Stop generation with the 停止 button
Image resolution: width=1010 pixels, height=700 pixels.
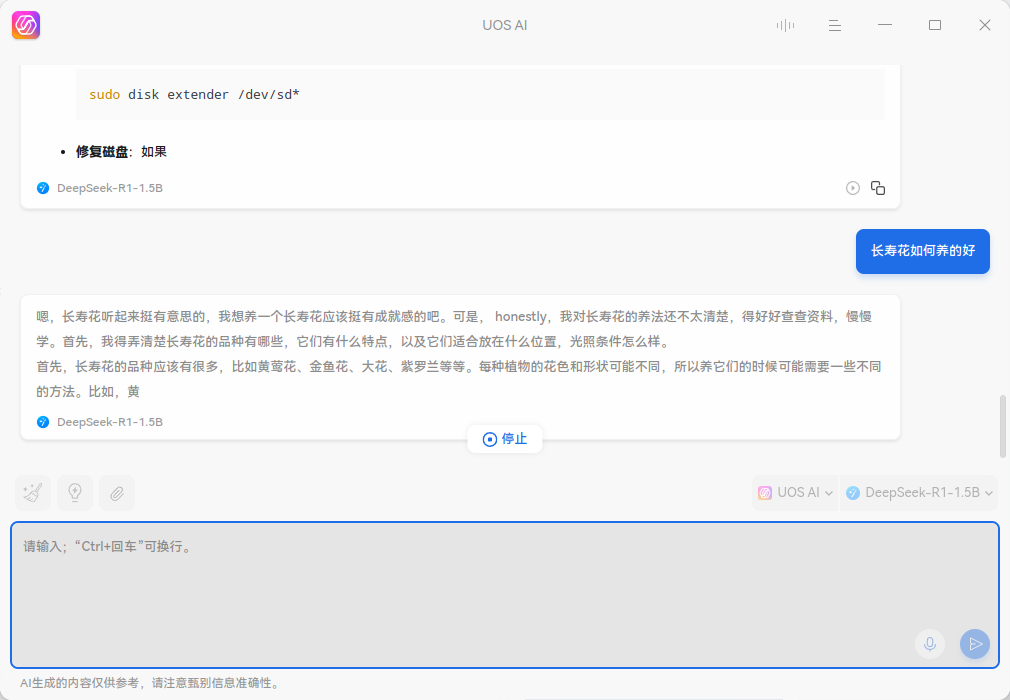click(505, 439)
